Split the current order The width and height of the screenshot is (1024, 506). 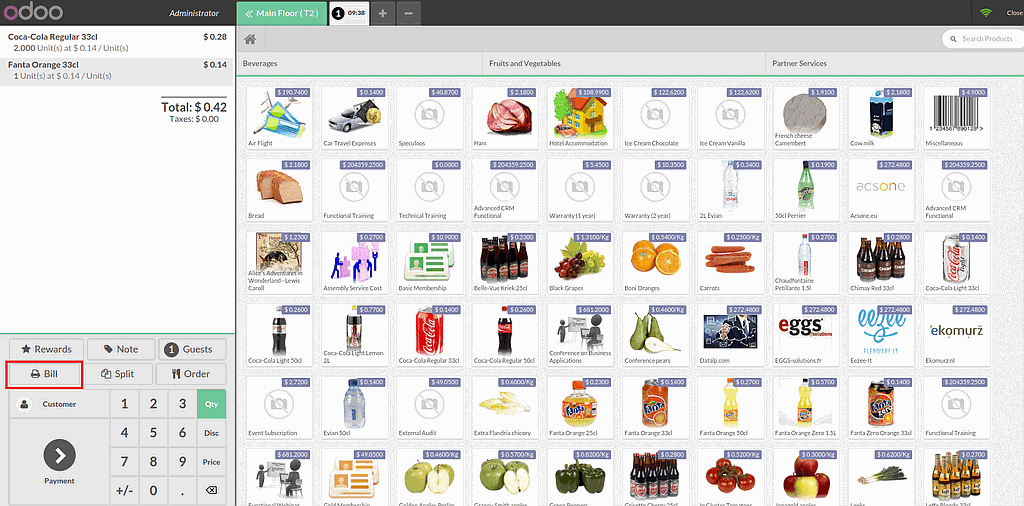tap(119, 374)
